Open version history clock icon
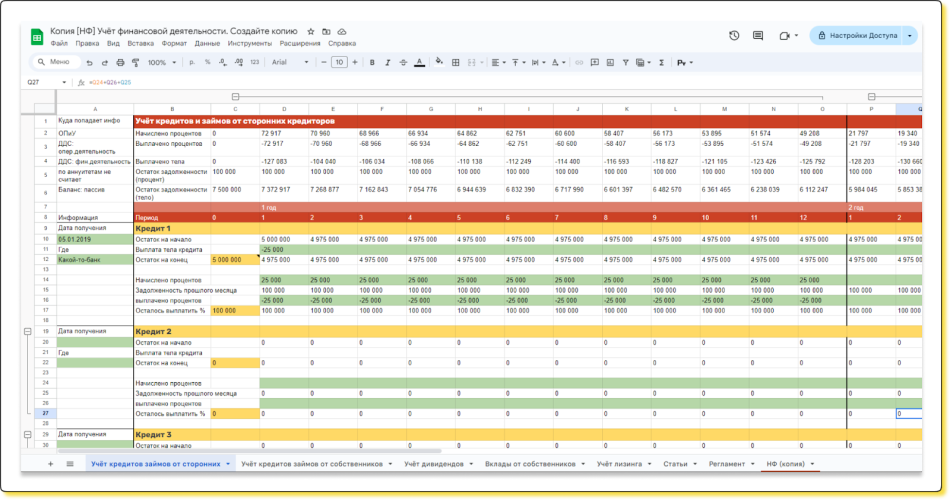Screen dimensions: 950x500 coord(734,35)
